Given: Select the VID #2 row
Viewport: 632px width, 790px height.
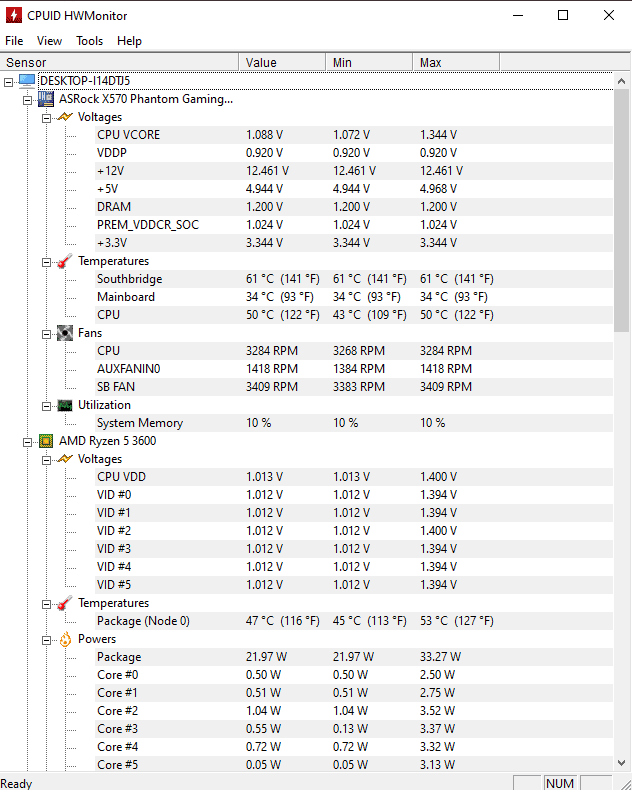Looking at the screenshot, I should [354, 531].
